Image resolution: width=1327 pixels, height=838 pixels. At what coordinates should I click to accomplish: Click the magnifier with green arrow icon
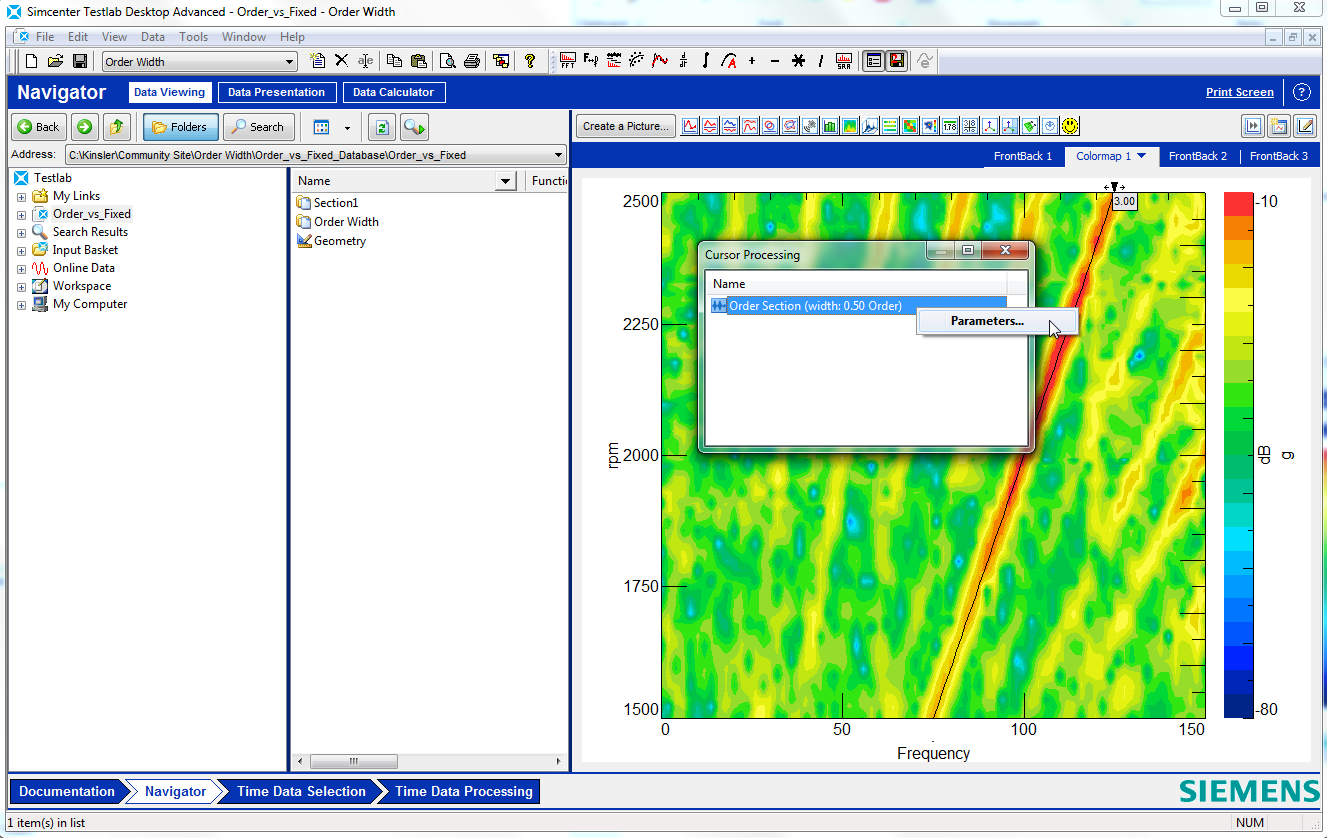(415, 127)
